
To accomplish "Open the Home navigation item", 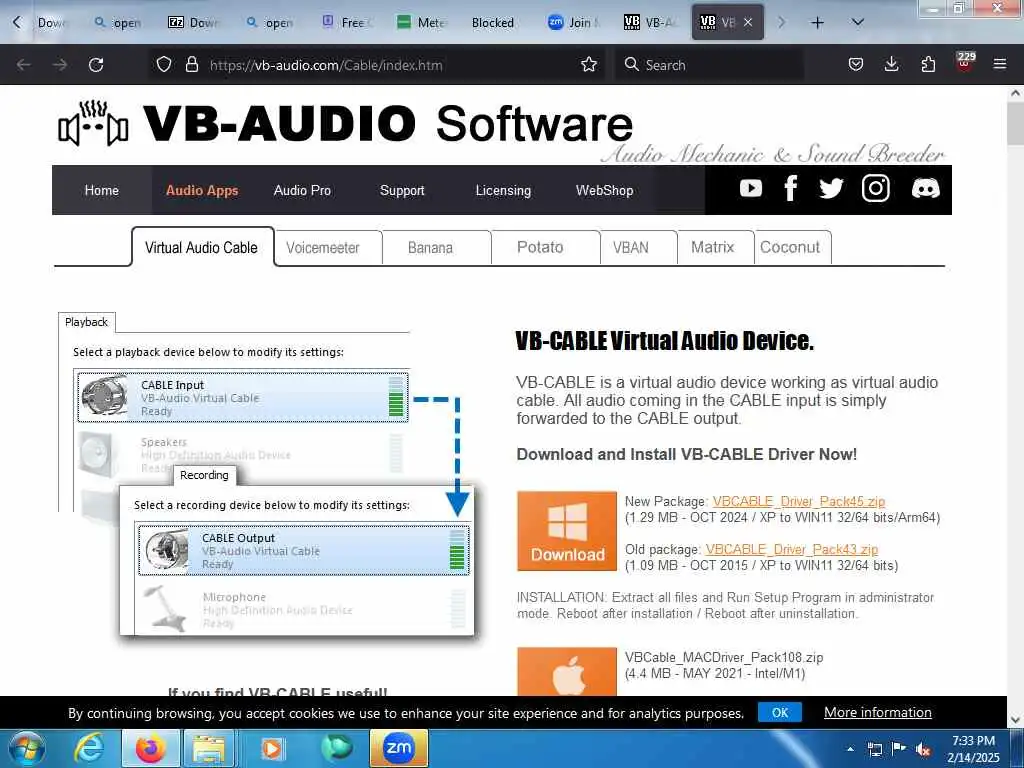I will (101, 190).
